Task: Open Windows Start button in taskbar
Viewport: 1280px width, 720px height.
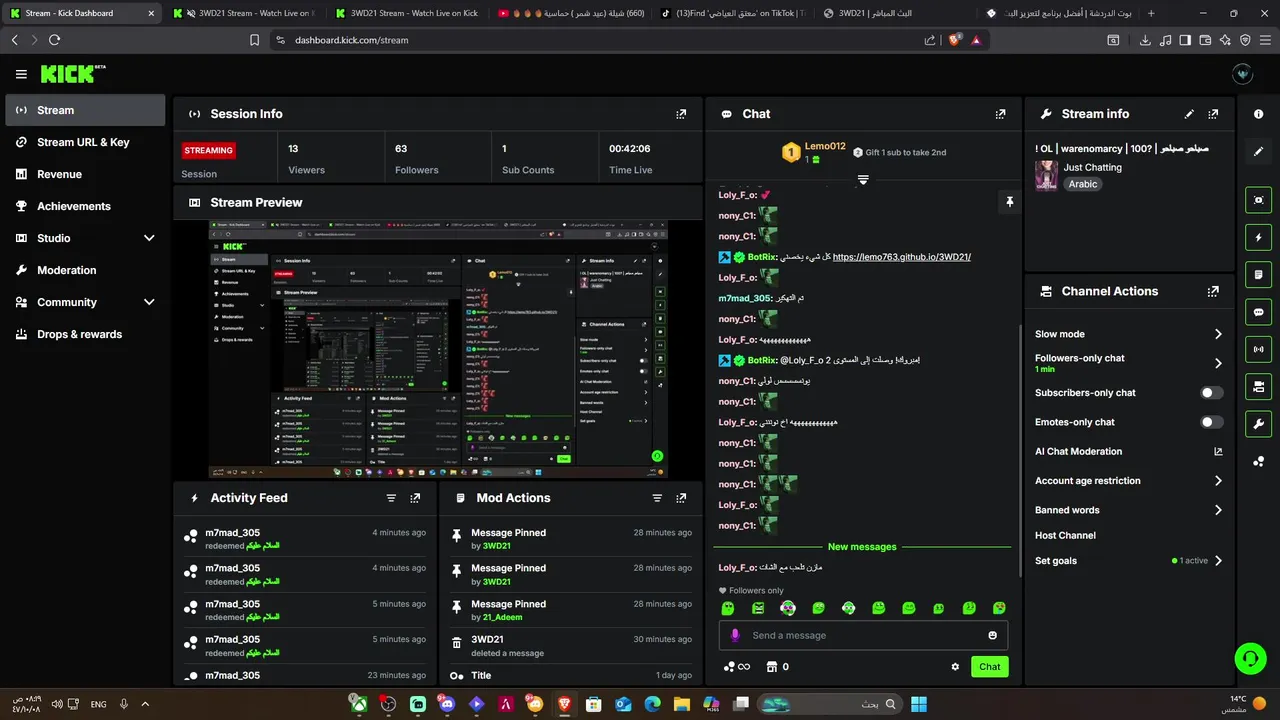Action: [x=919, y=704]
